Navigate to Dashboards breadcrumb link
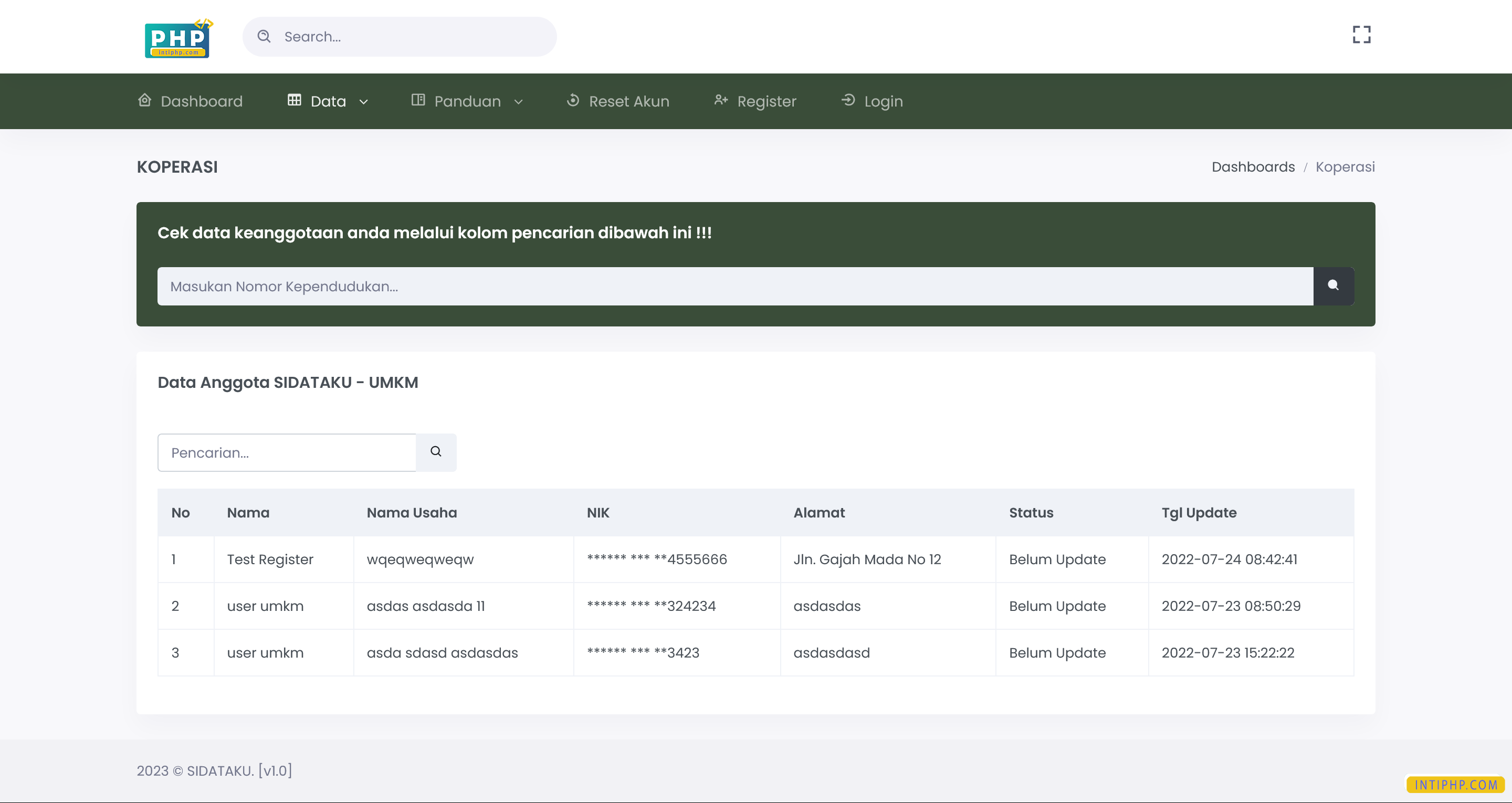The image size is (1512, 803). coord(1254,167)
